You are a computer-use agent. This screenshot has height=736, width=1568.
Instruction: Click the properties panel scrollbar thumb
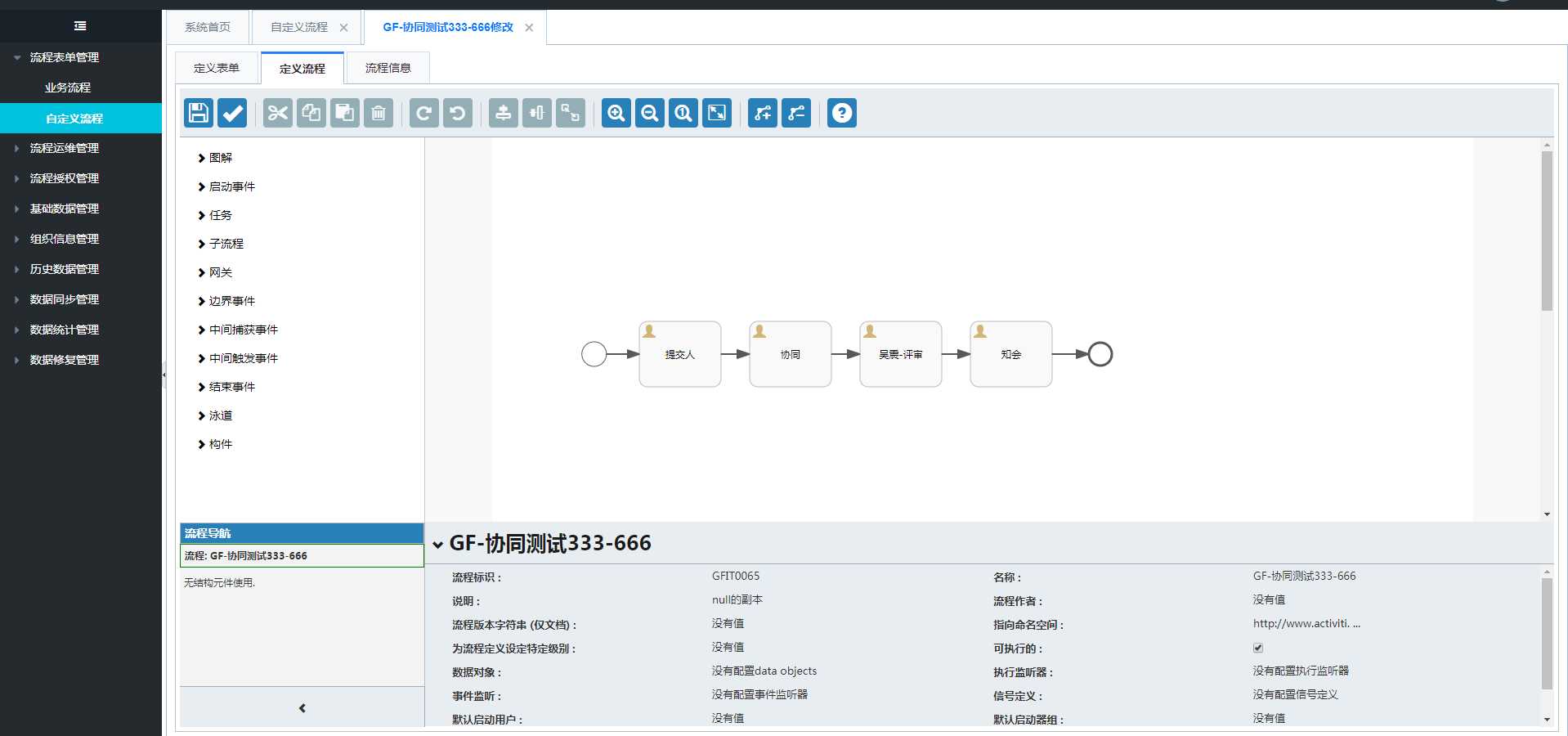click(x=1547, y=634)
